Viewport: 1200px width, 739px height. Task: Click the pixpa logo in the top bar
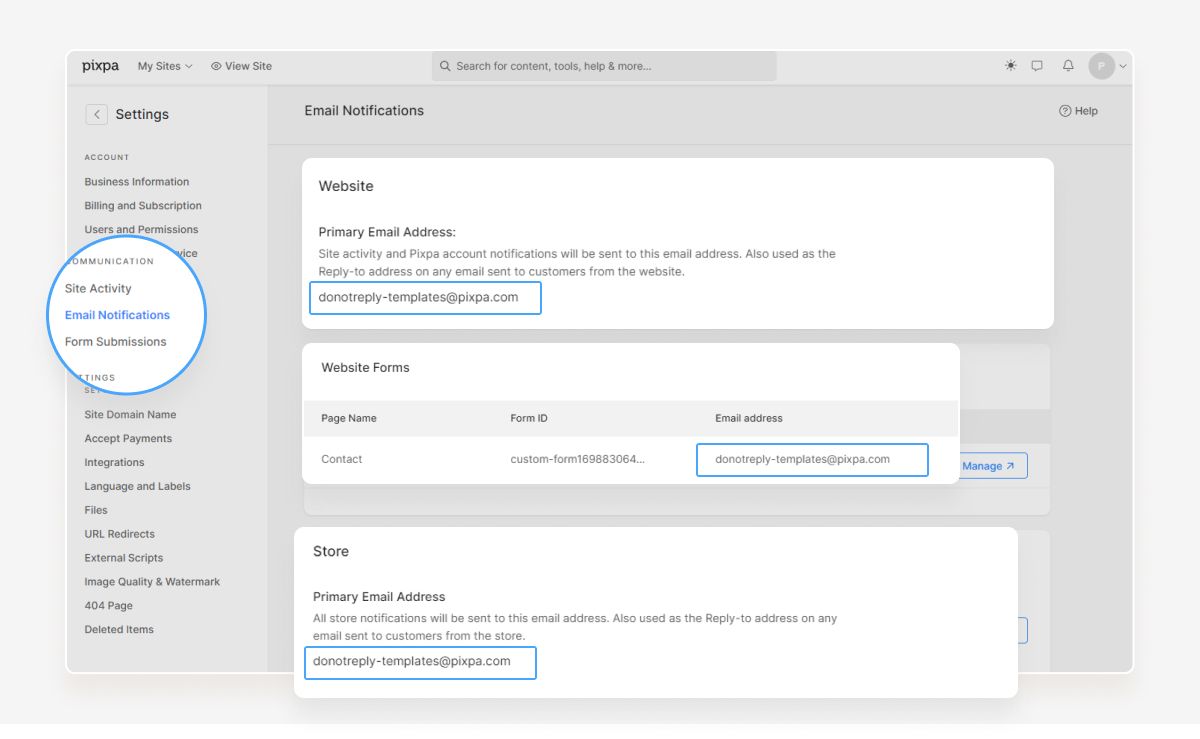point(100,65)
